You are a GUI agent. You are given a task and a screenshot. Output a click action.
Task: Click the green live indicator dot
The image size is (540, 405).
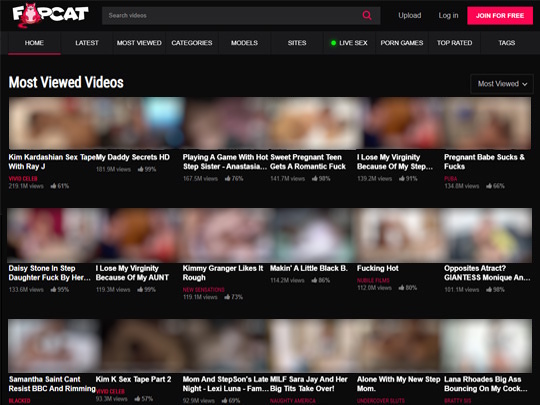coord(333,43)
